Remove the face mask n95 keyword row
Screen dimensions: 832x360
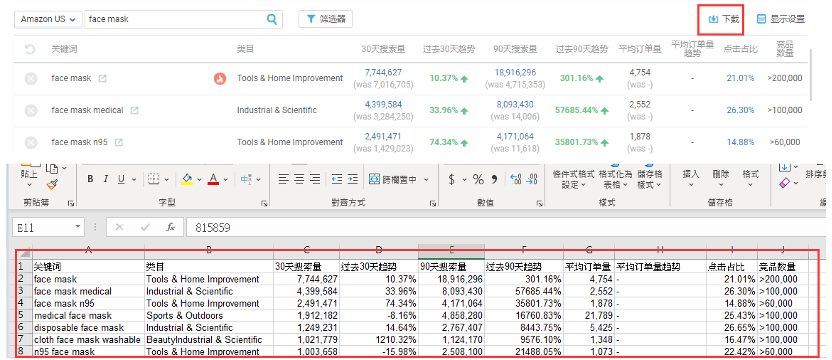31,142
